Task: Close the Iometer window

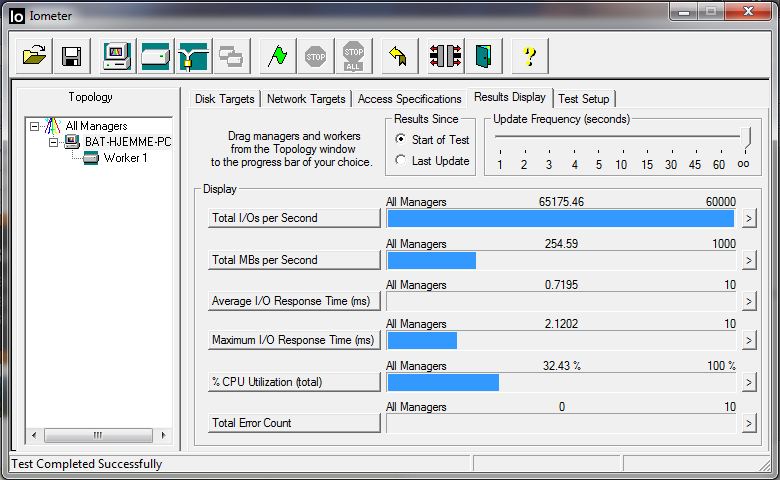Action: [748, 11]
